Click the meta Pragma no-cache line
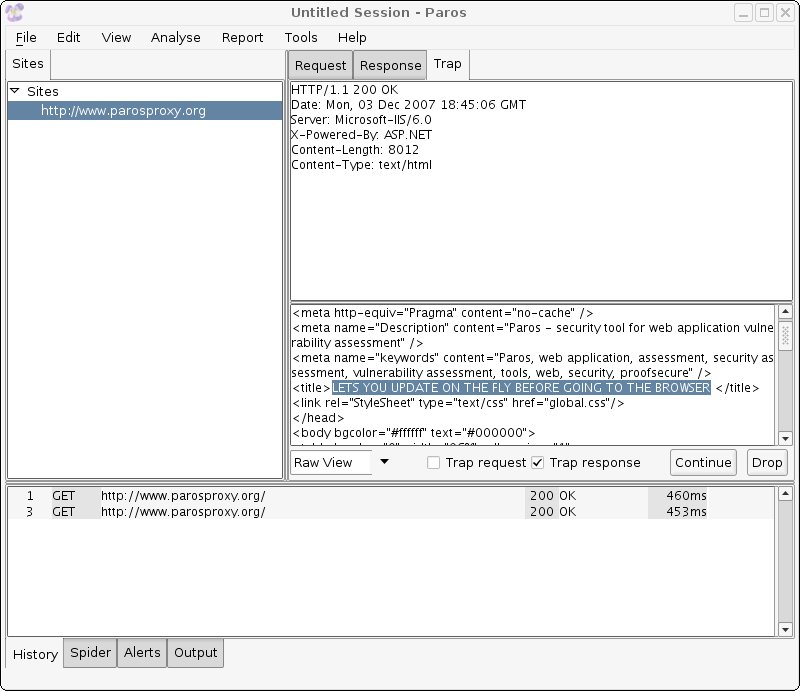The height and width of the screenshot is (691, 800). coord(443,313)
